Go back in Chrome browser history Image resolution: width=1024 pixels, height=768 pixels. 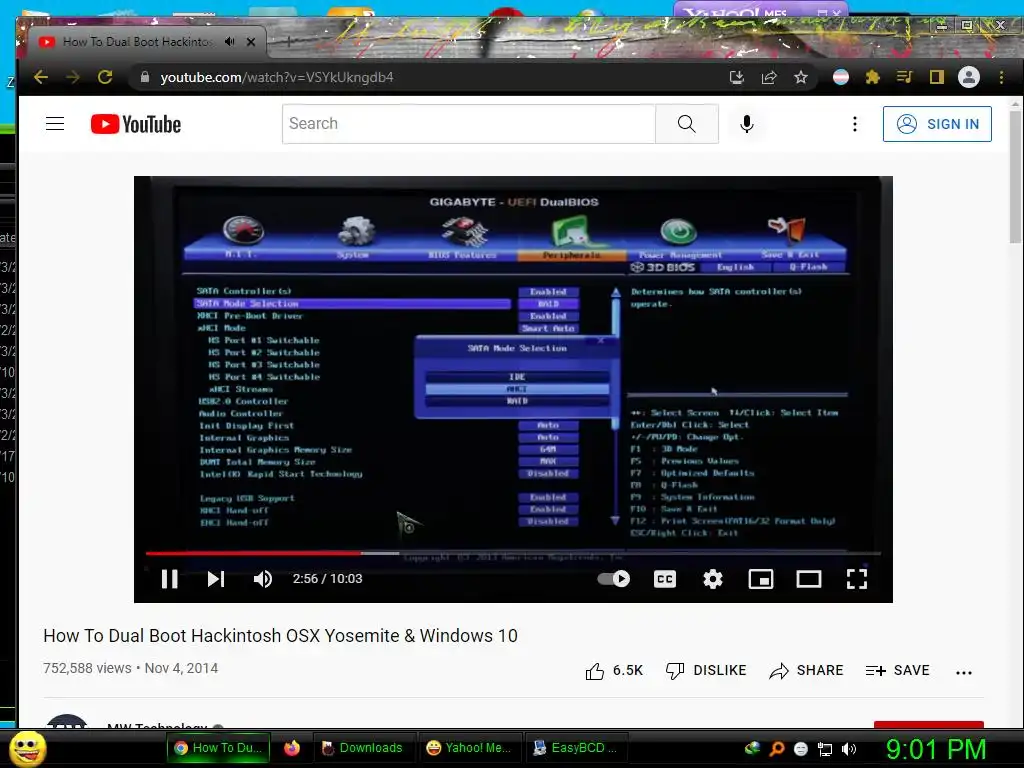pyautogui.click(x=41, y=77)
